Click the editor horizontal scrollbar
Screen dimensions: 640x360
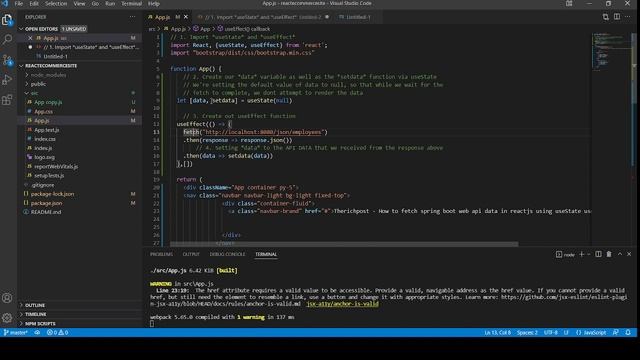pyautogui.click(x=344, y=244)
